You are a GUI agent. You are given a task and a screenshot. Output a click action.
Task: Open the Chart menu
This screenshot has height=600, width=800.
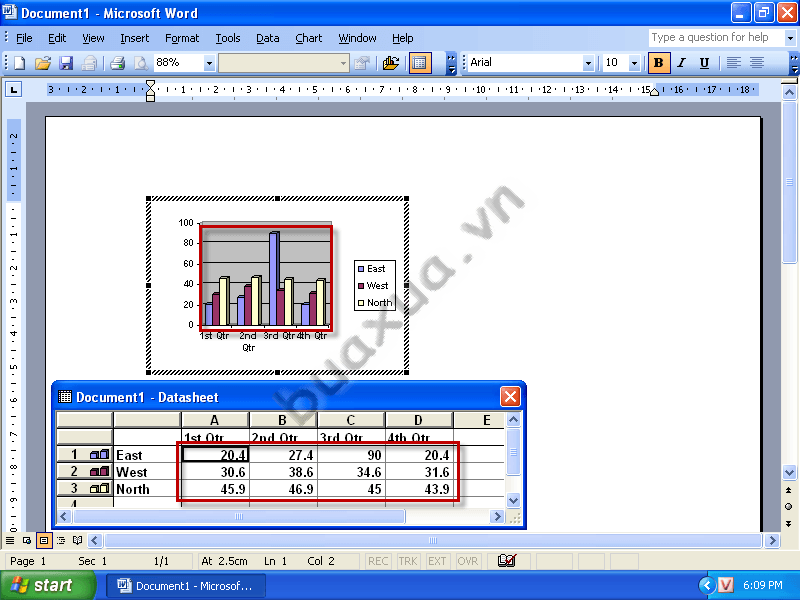click(309, 38)
